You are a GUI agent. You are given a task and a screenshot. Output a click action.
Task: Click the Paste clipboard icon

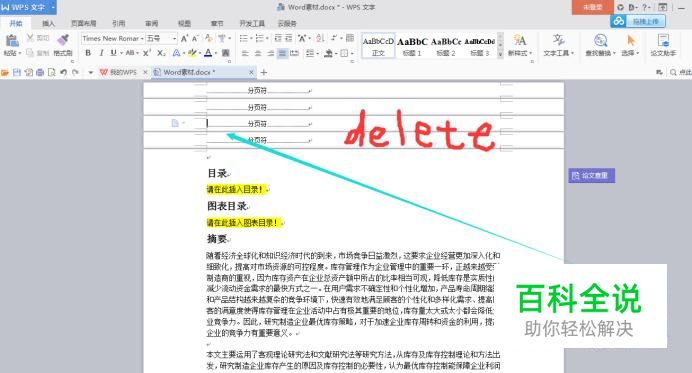(x=12, y=41)
